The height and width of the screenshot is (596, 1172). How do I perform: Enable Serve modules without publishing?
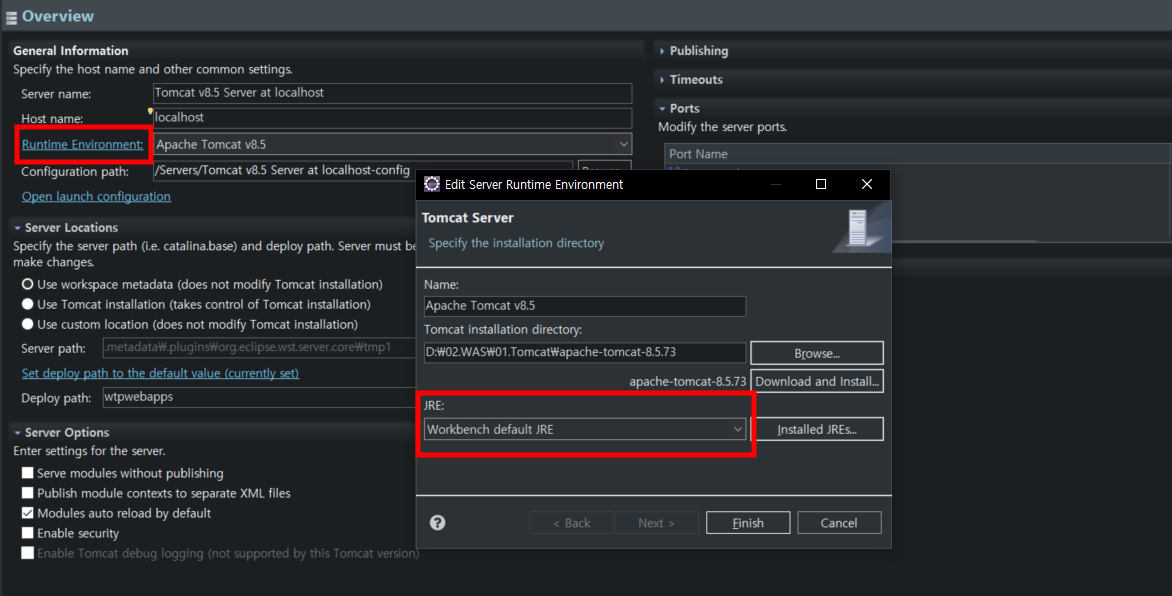tap(28, 473)
